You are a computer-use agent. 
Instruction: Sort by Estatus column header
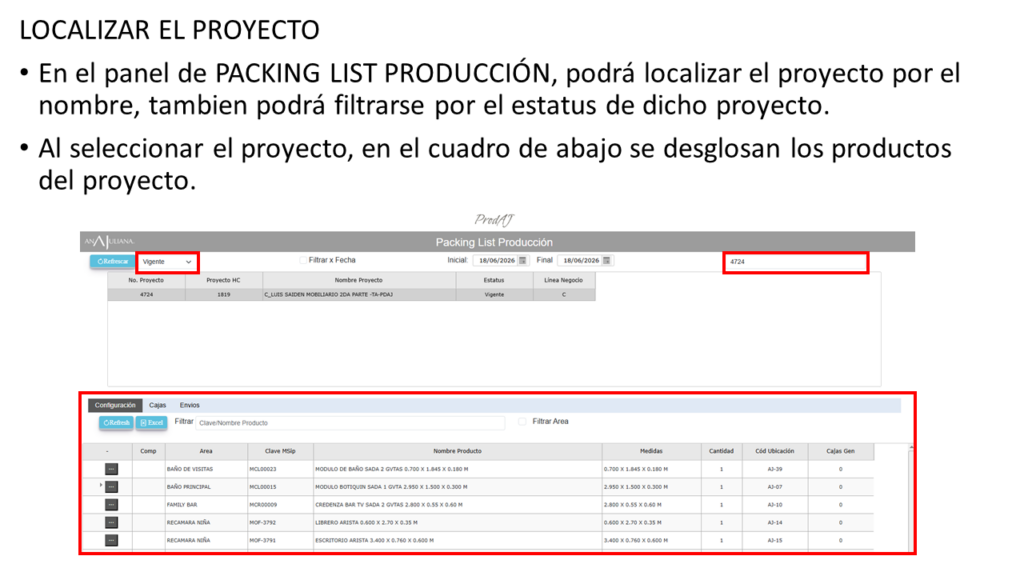pyautogui.click(x=494, y=280)
